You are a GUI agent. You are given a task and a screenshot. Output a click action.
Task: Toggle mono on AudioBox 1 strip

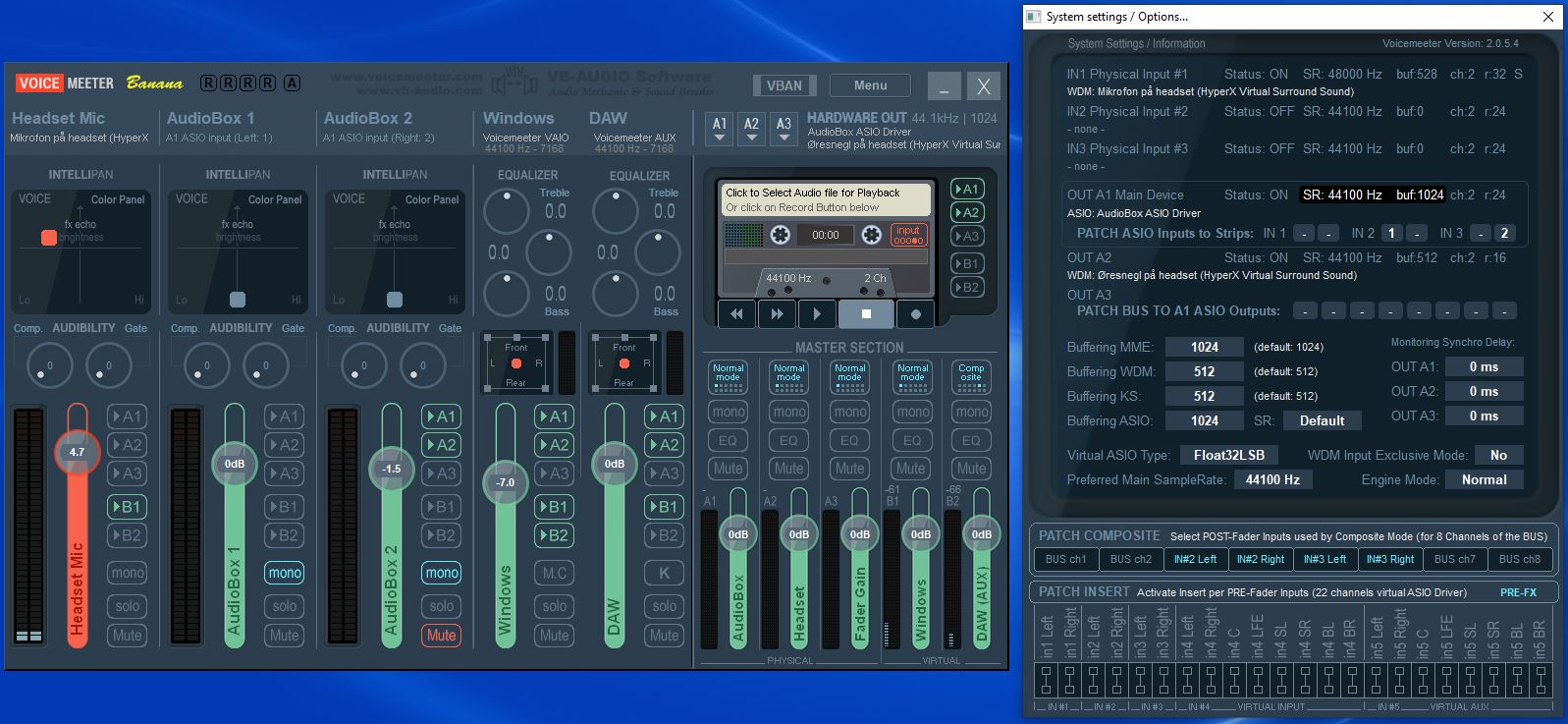pyautogui.click(x=284, y=573)
